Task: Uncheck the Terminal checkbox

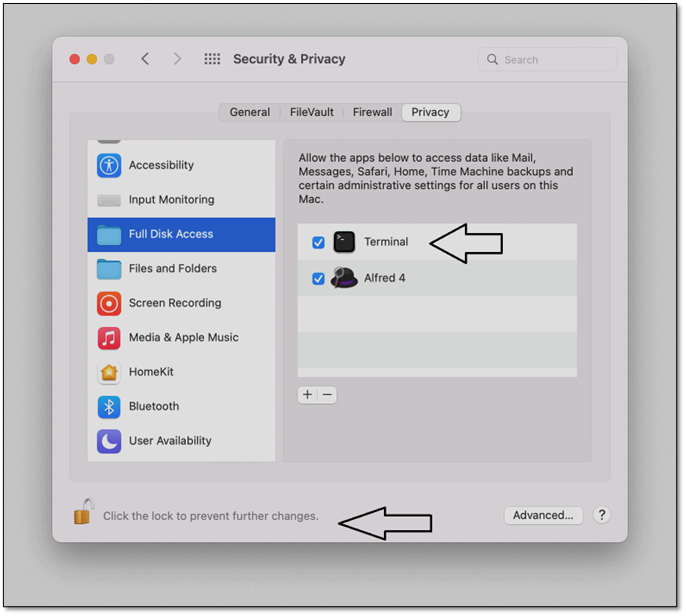Action: 318,242
